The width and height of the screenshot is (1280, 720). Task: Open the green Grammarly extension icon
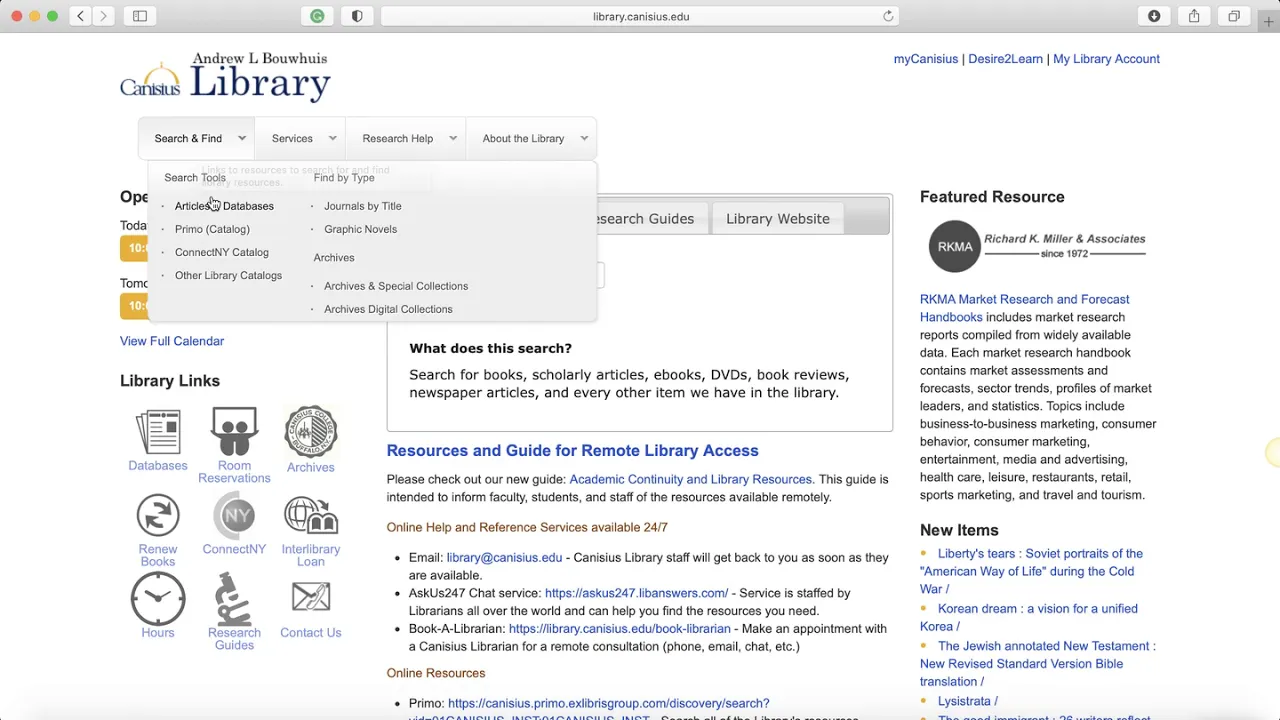317,16
